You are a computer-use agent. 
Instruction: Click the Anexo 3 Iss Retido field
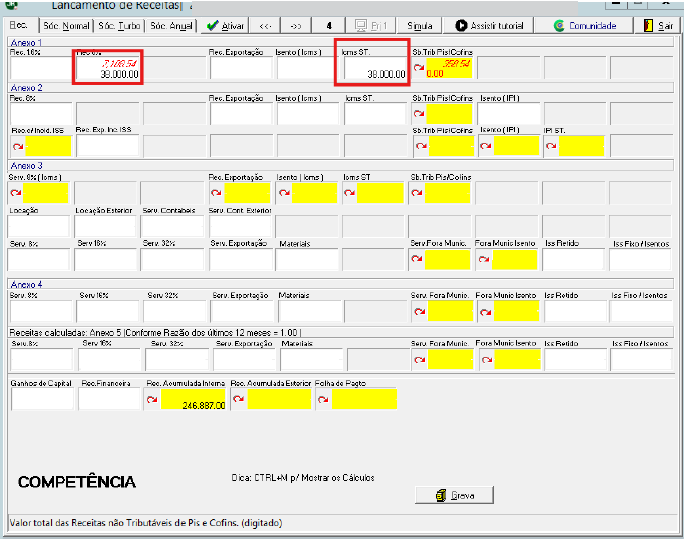(x=573, y=259)
